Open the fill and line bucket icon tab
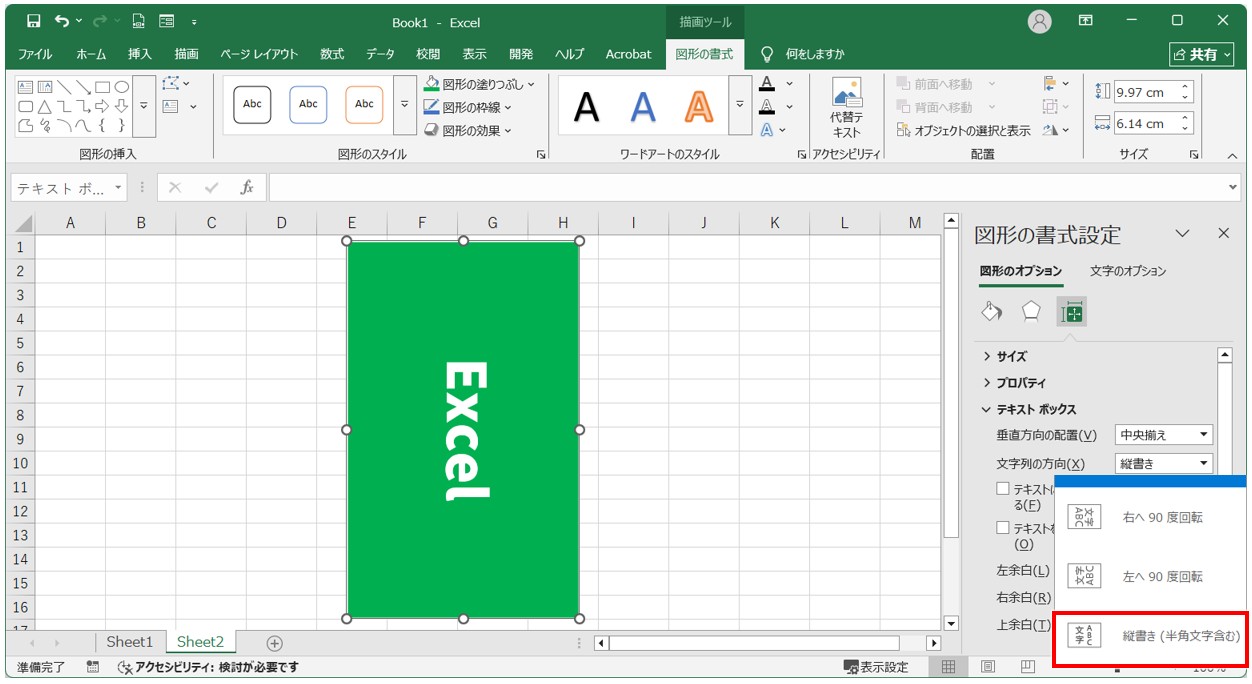Screen dimensions: 1252x684 991,312
